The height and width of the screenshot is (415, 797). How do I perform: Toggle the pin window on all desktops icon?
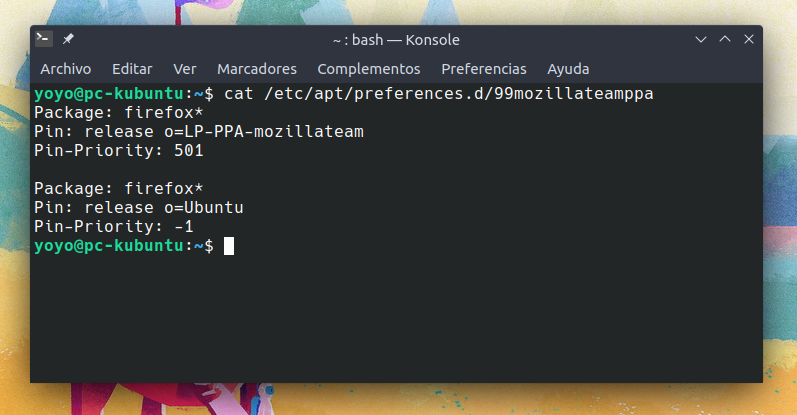pyautogui.click(x=68, y=39)
